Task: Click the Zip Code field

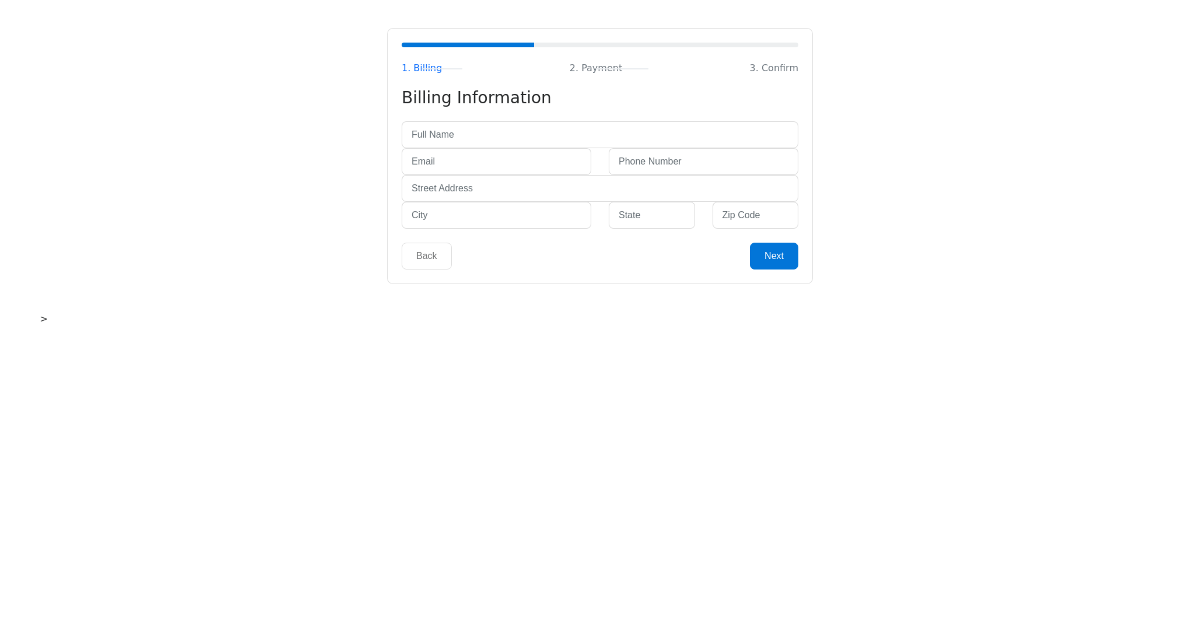Action: point(755,215)
